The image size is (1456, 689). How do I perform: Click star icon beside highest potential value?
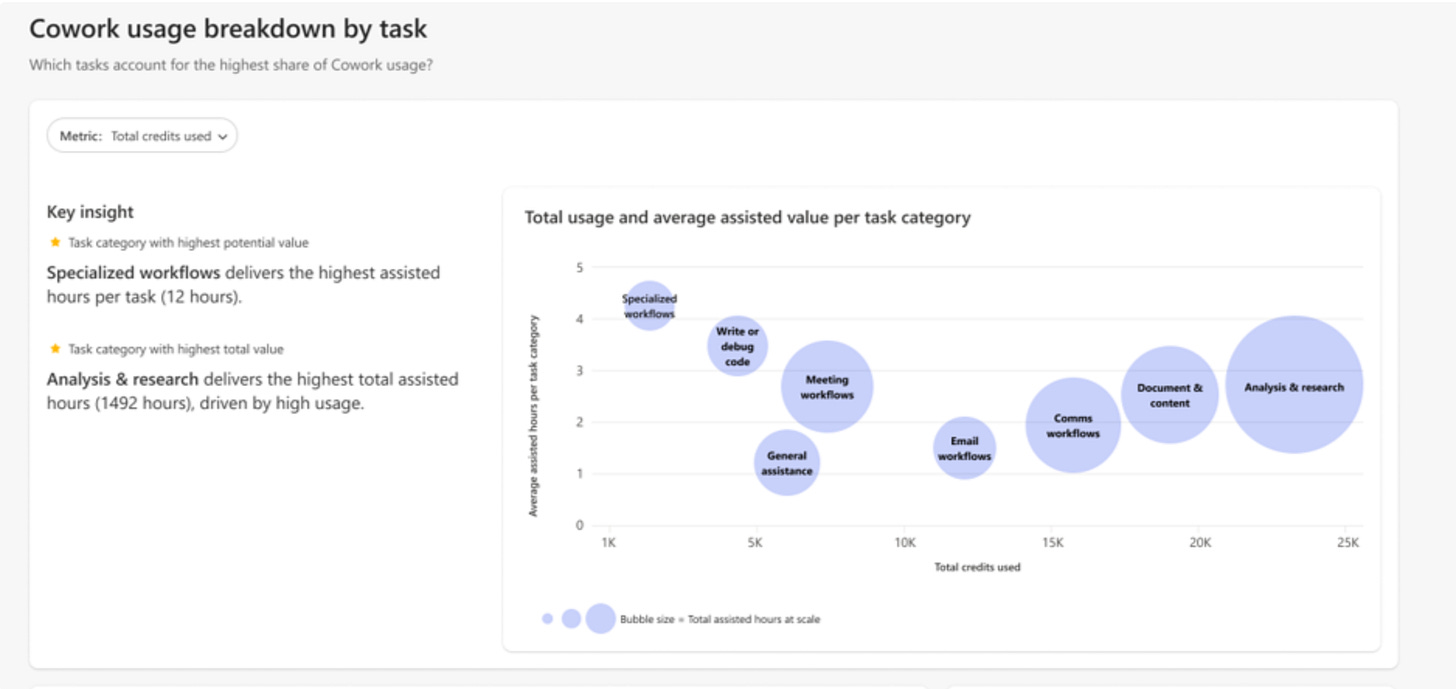tap(55, 242)
